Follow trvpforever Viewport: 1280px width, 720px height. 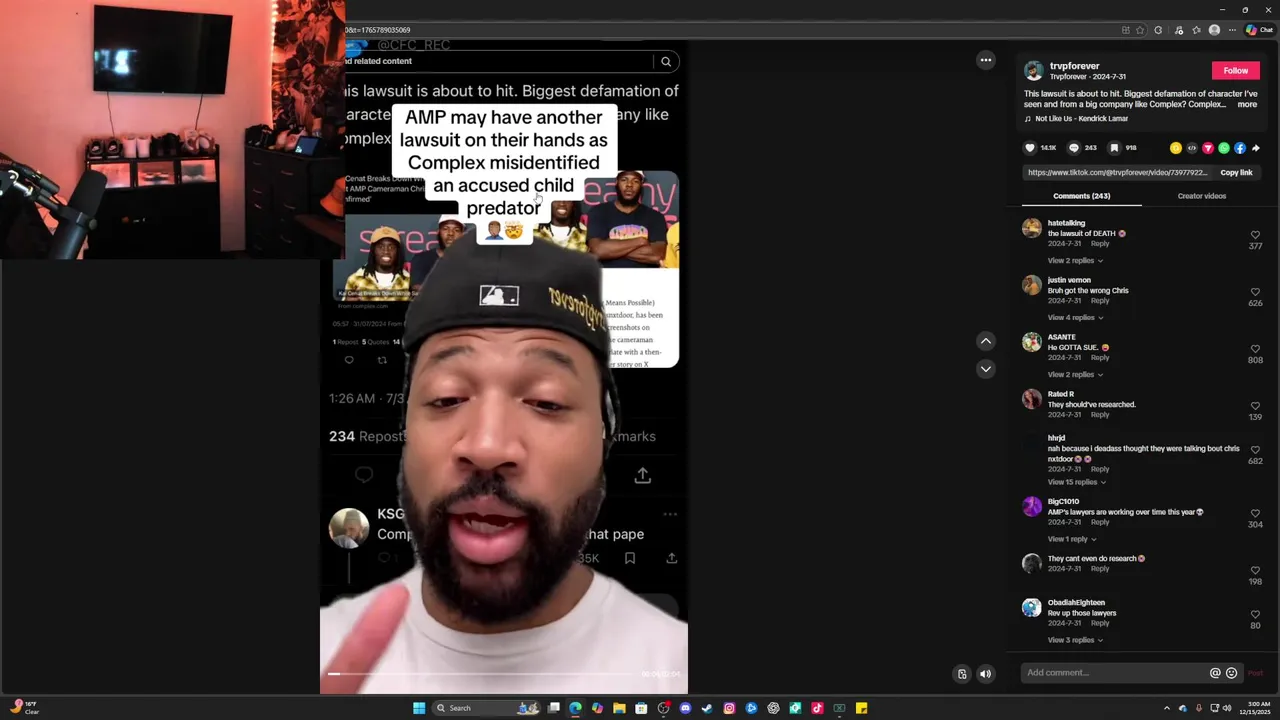point(1236,71)
